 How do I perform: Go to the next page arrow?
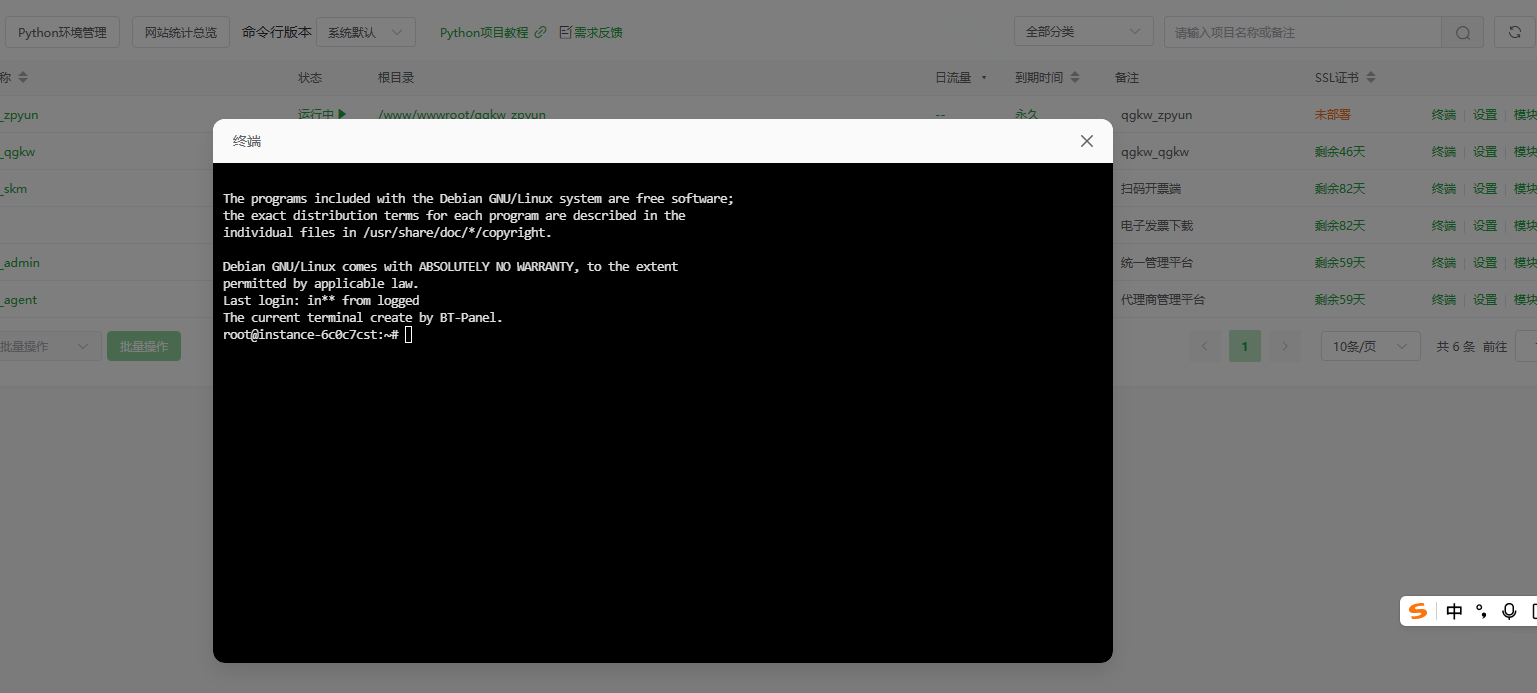pyautogui.click(x=1285, y=347)
